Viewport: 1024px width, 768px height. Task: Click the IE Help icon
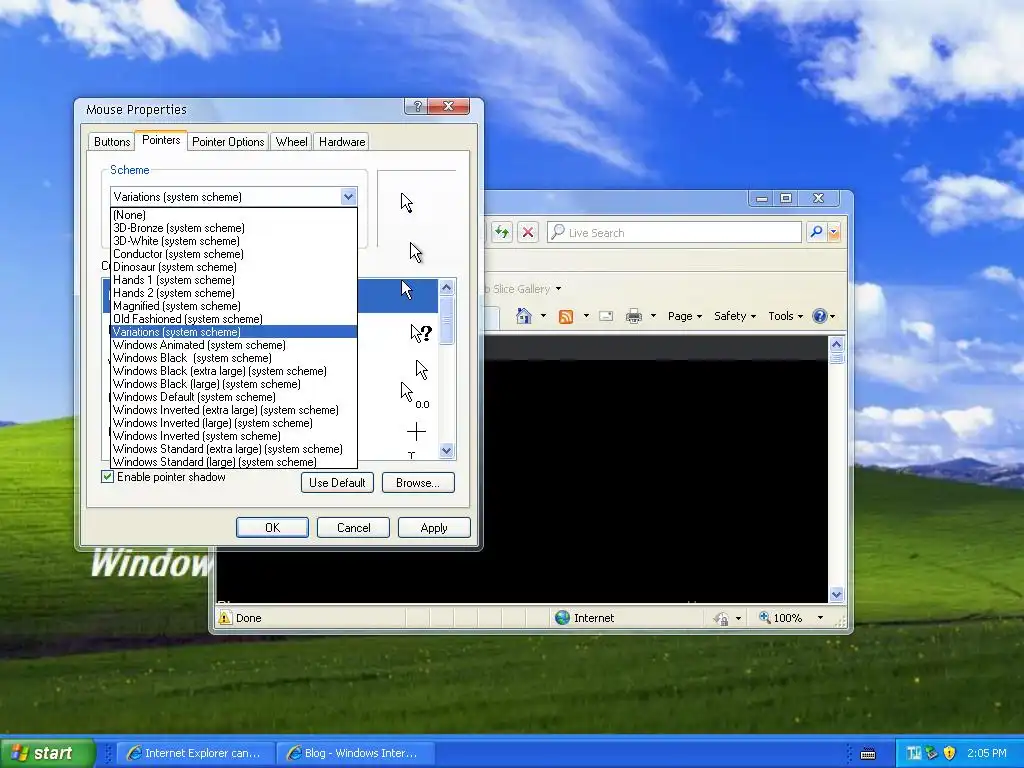pyautogui.click(x=820, y=316)
